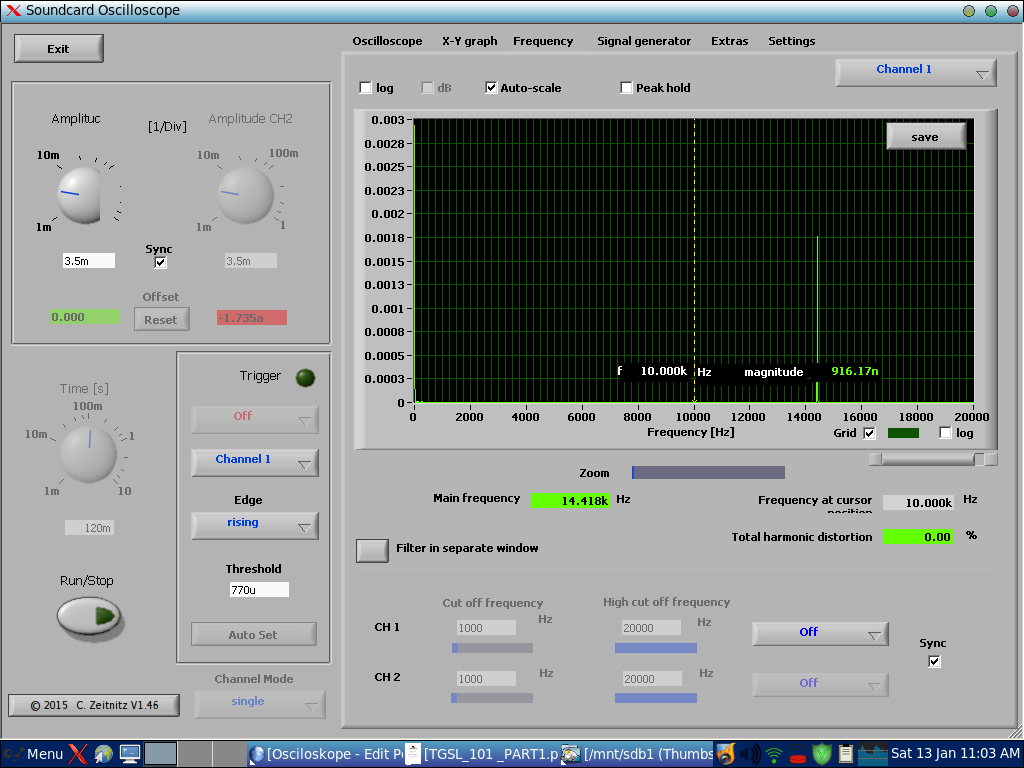Click the volume speaker tray icon

click(x=749, y=754)
